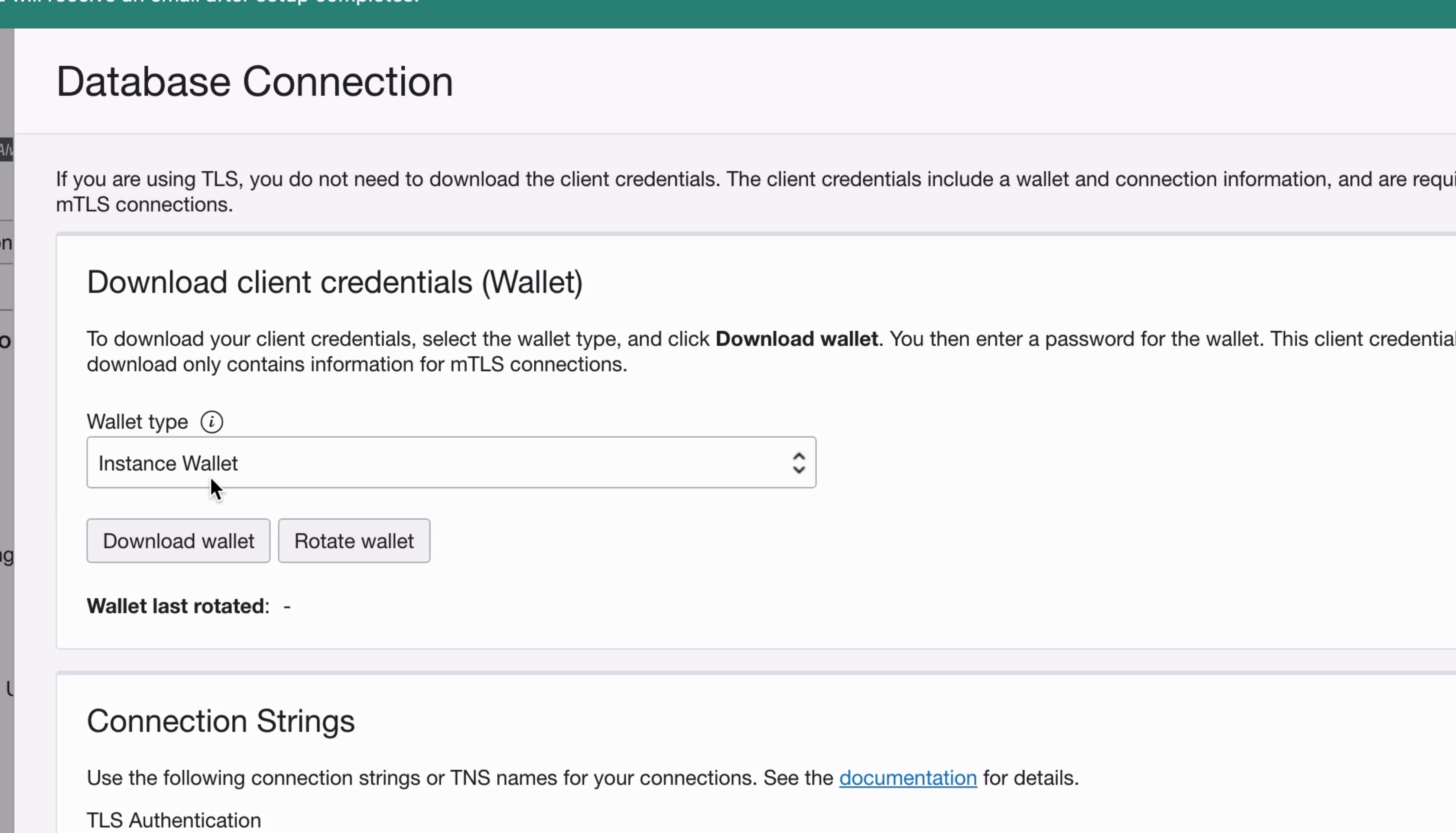Click the up-down arrows in wallet selector
The image size is (1456, 833).
[x=798, y=463]
